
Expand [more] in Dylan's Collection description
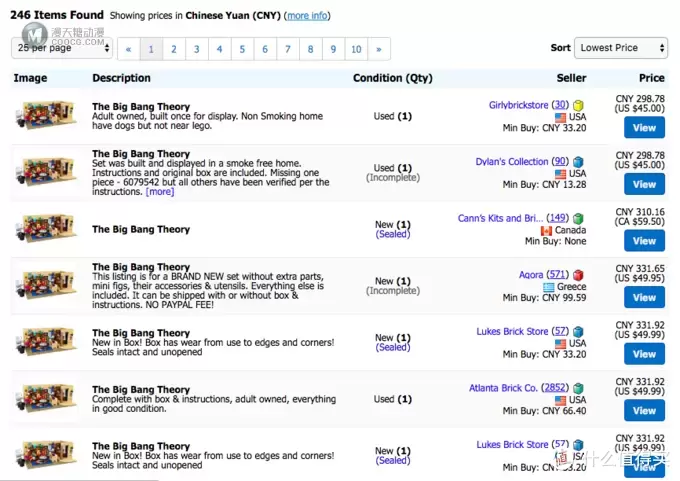160,192
